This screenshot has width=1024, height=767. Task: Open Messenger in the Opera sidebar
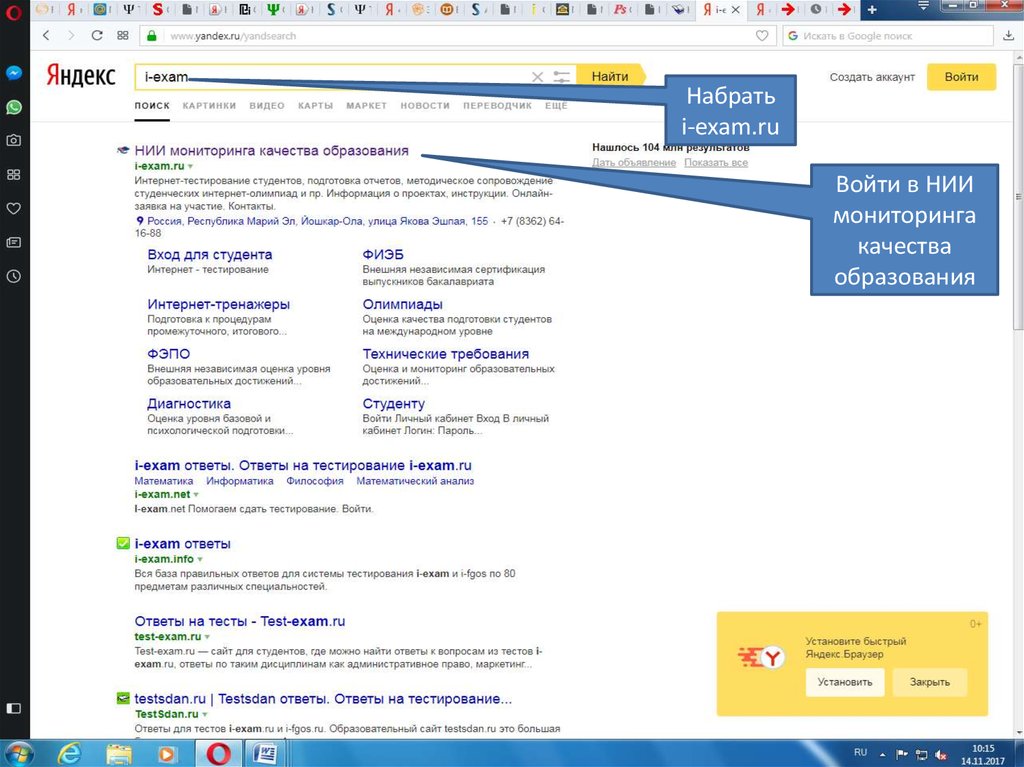[14, 73]
